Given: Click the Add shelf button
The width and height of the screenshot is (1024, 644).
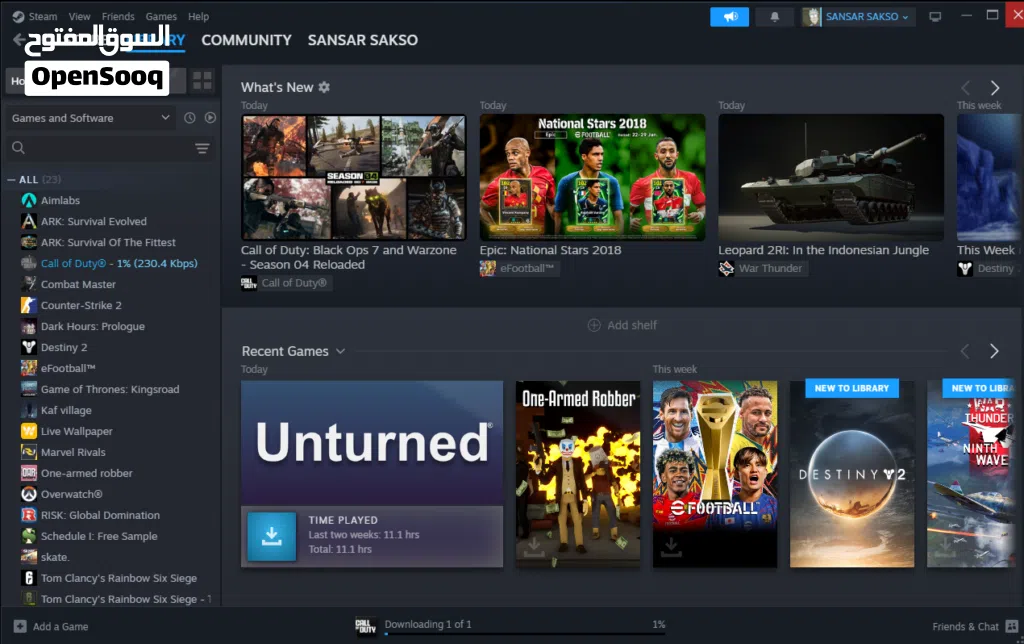Looking at the screenshot, I should click(622, 325).
